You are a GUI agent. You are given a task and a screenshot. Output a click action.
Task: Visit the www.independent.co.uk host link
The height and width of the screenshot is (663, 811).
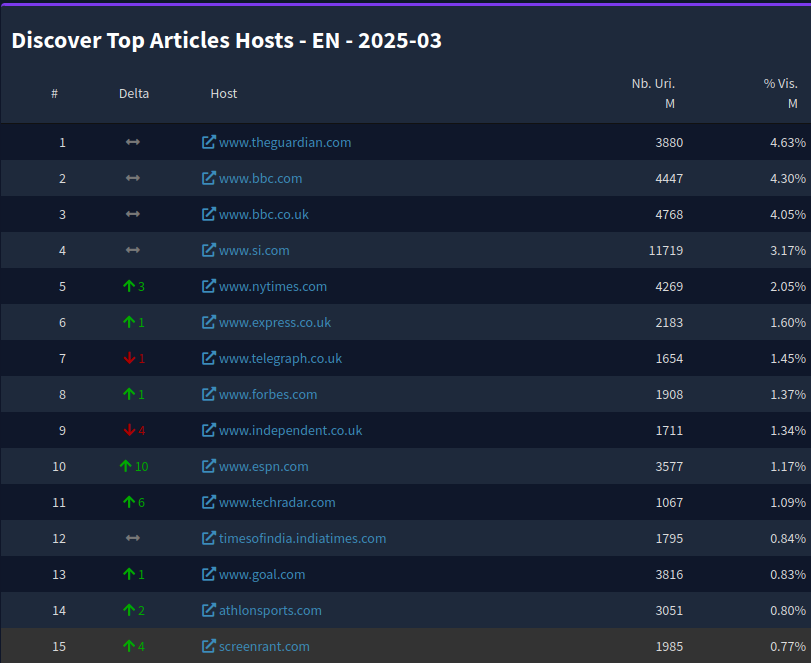coord(291,430)
